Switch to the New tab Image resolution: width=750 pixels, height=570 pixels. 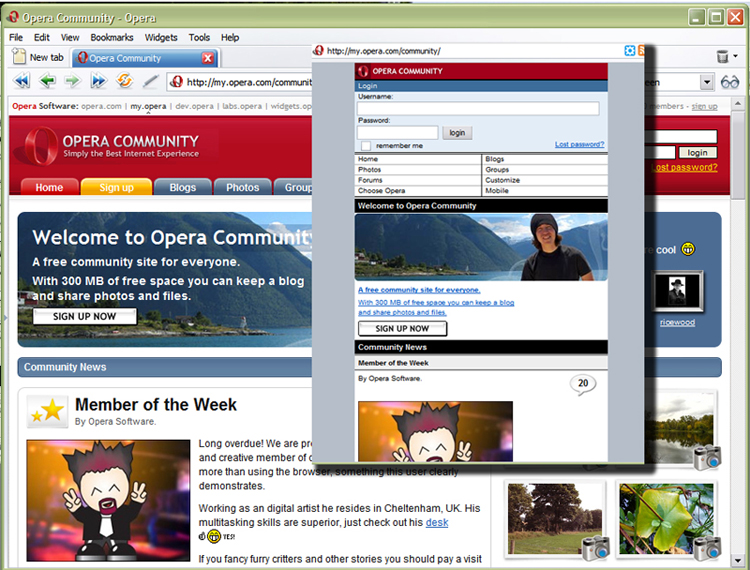coord(38,58)
